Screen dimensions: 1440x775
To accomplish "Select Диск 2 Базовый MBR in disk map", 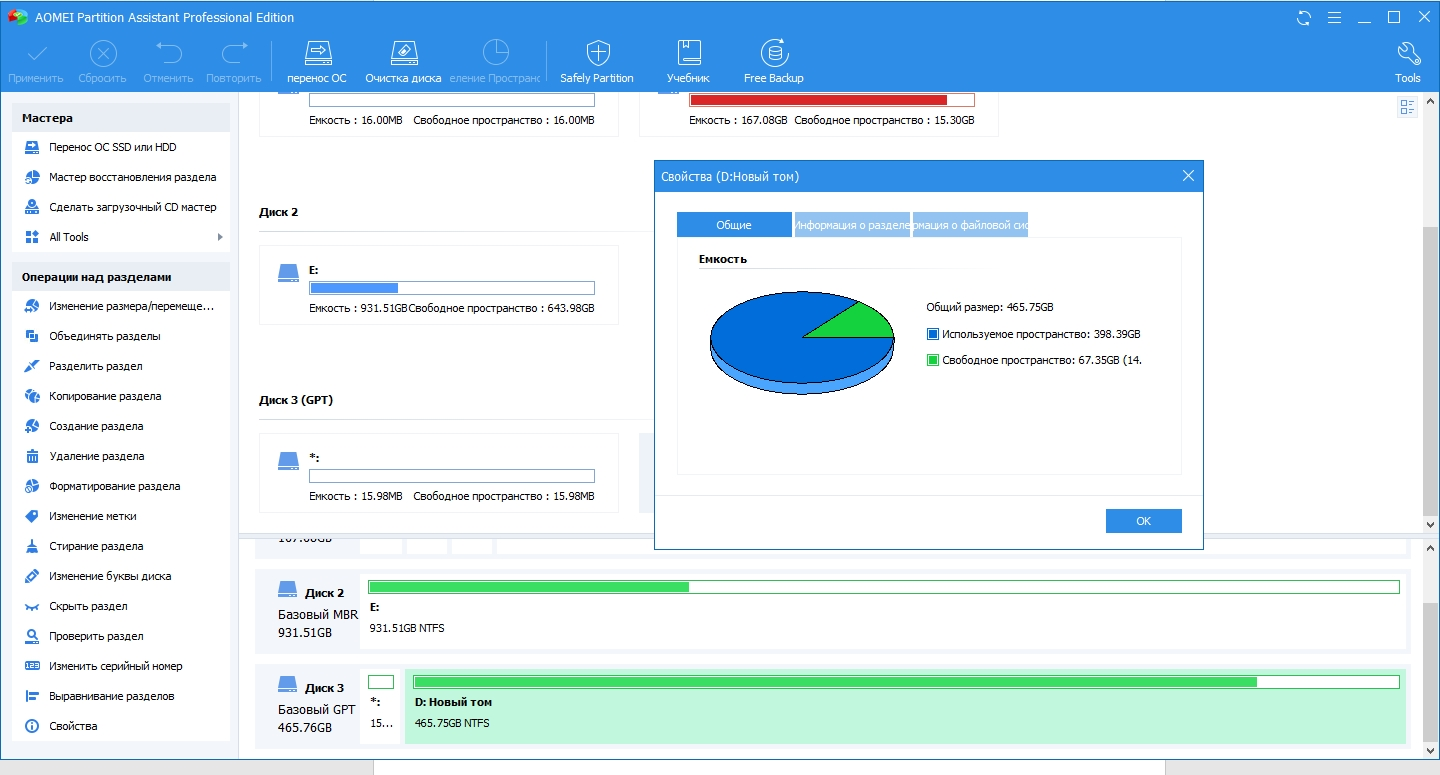I will (x=307, y=612).
